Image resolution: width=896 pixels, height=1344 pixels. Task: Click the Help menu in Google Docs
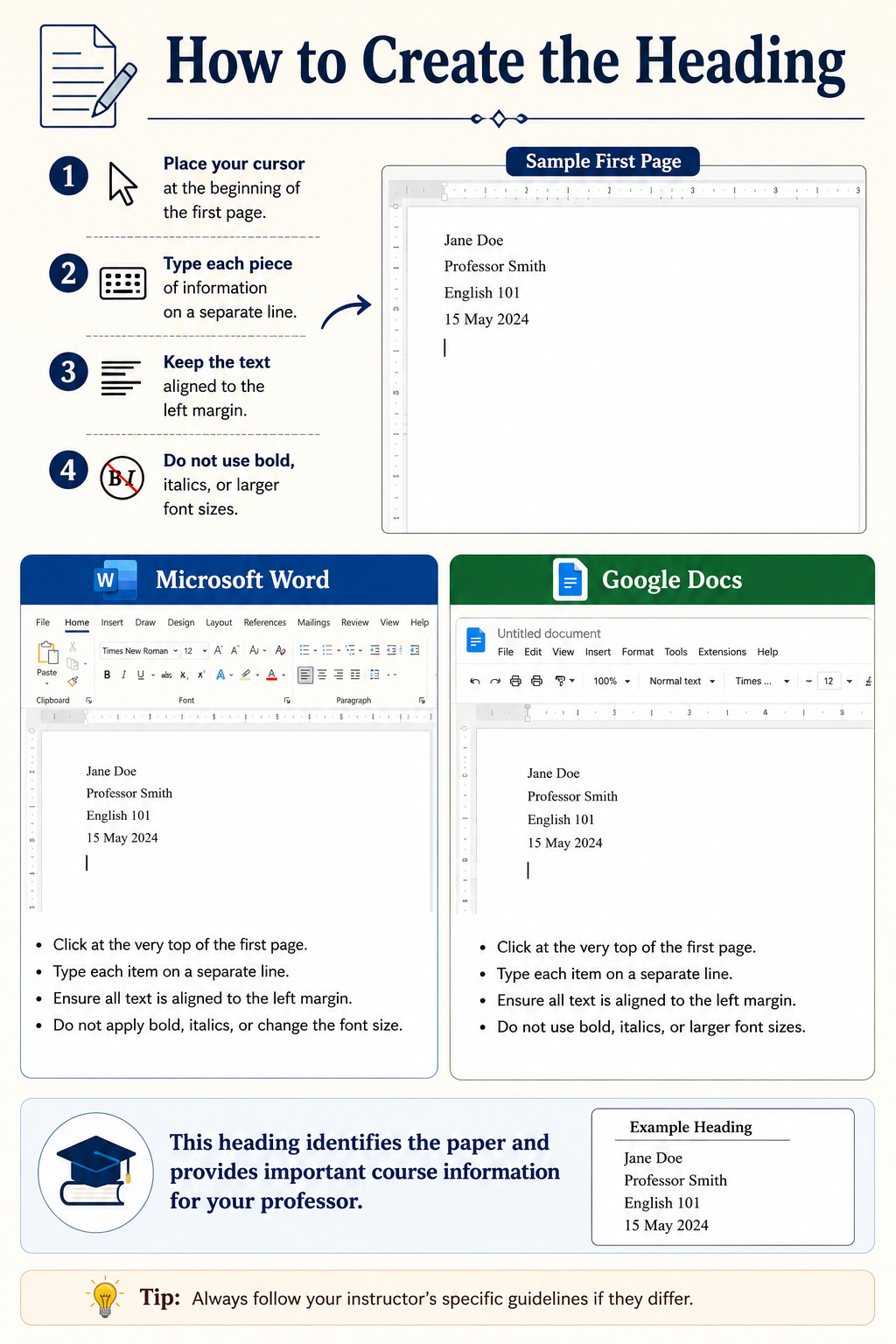coord(767,652)
